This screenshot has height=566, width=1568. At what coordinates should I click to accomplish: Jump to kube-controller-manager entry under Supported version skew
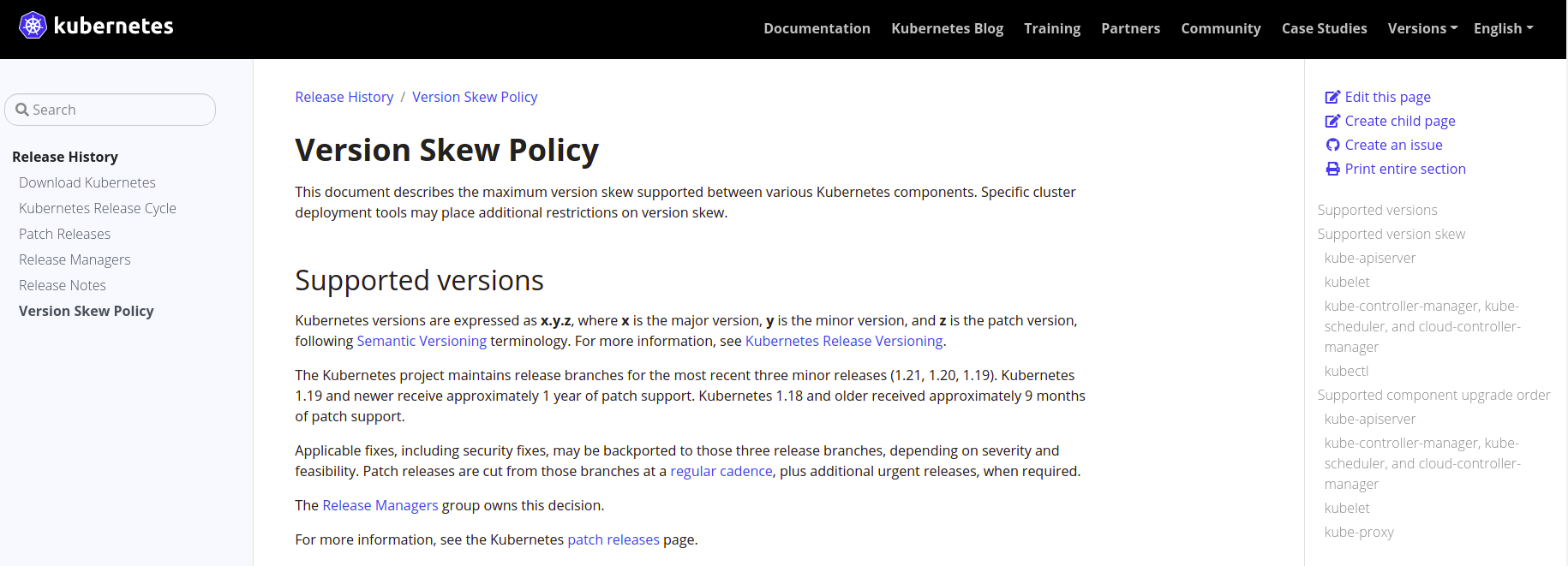pyautogui.click(x=1422, y=326)
